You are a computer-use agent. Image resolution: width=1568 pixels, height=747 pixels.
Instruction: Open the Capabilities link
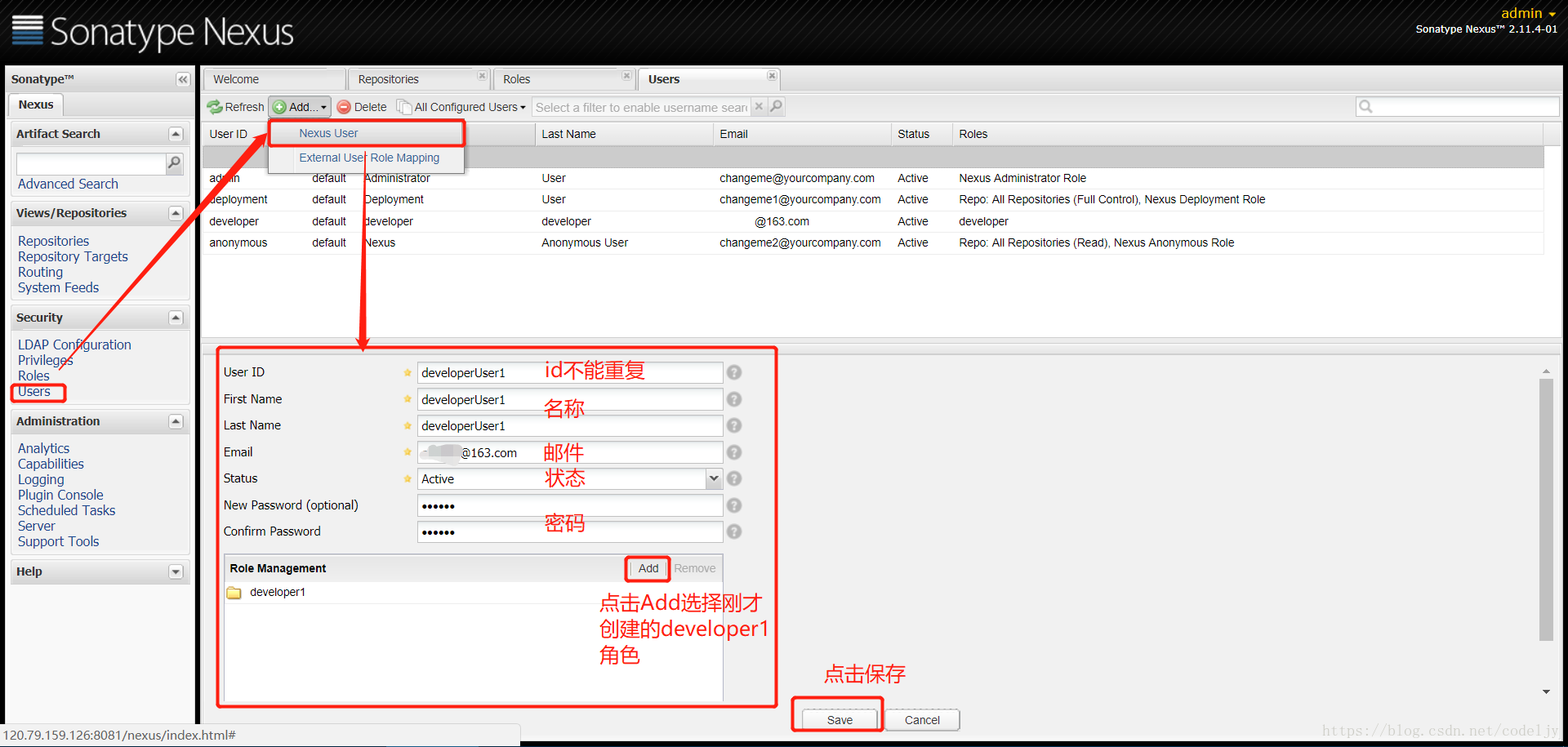click(x=51, y=465)
